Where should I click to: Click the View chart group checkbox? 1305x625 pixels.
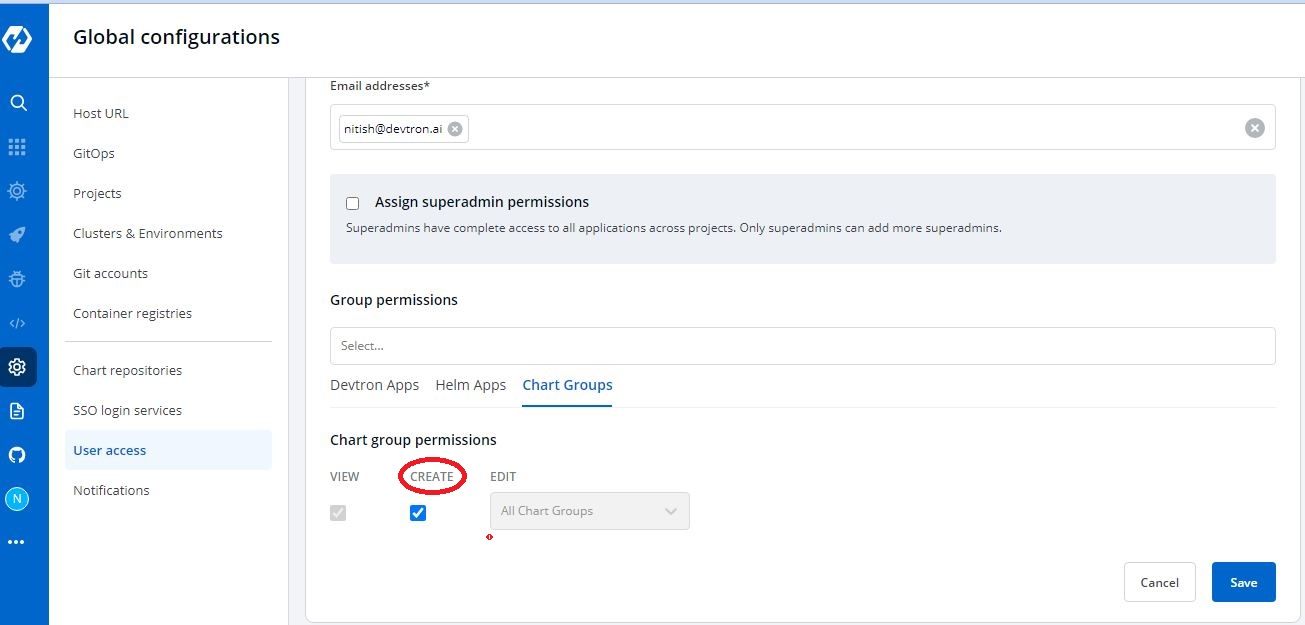click(x=338, y=513)
